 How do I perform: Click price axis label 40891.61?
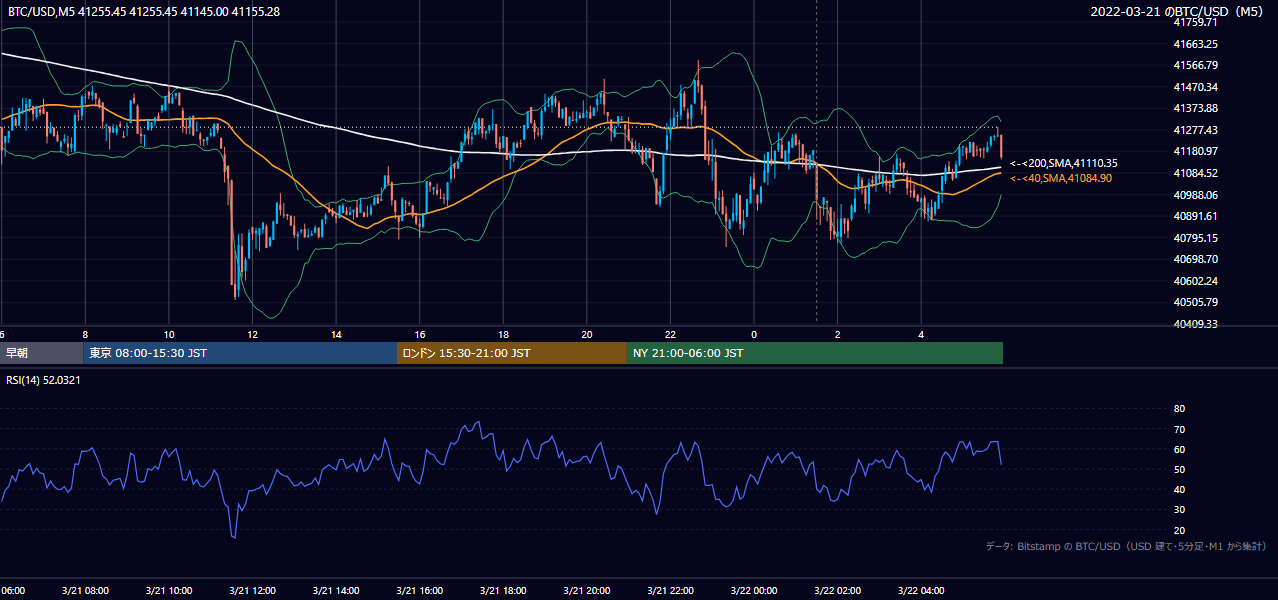pyautogui.click(x=1195, y=216)
